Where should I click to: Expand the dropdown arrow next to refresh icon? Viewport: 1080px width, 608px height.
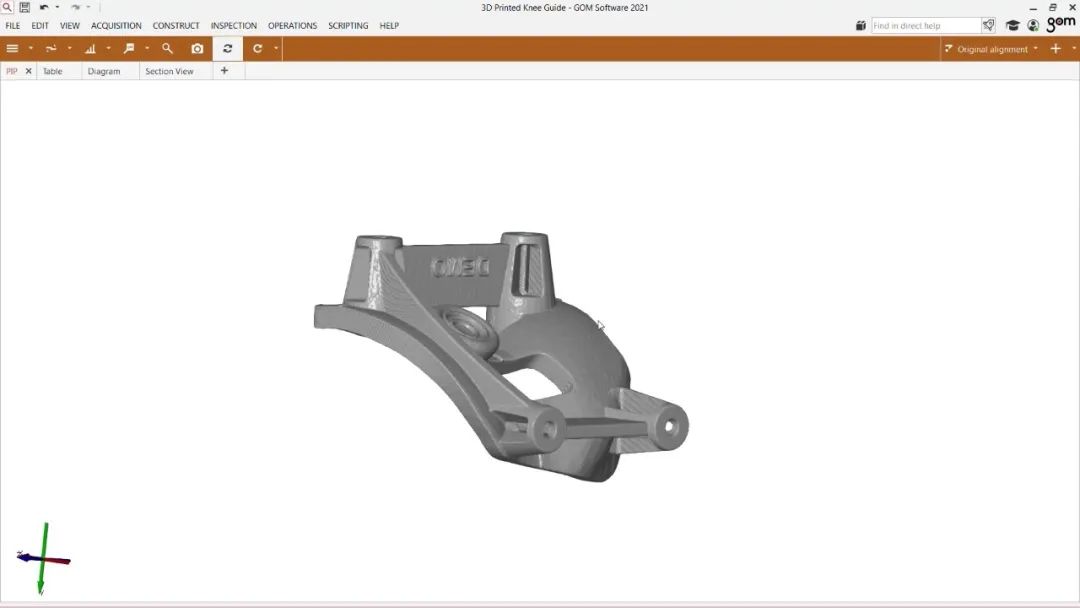[276, 48]
